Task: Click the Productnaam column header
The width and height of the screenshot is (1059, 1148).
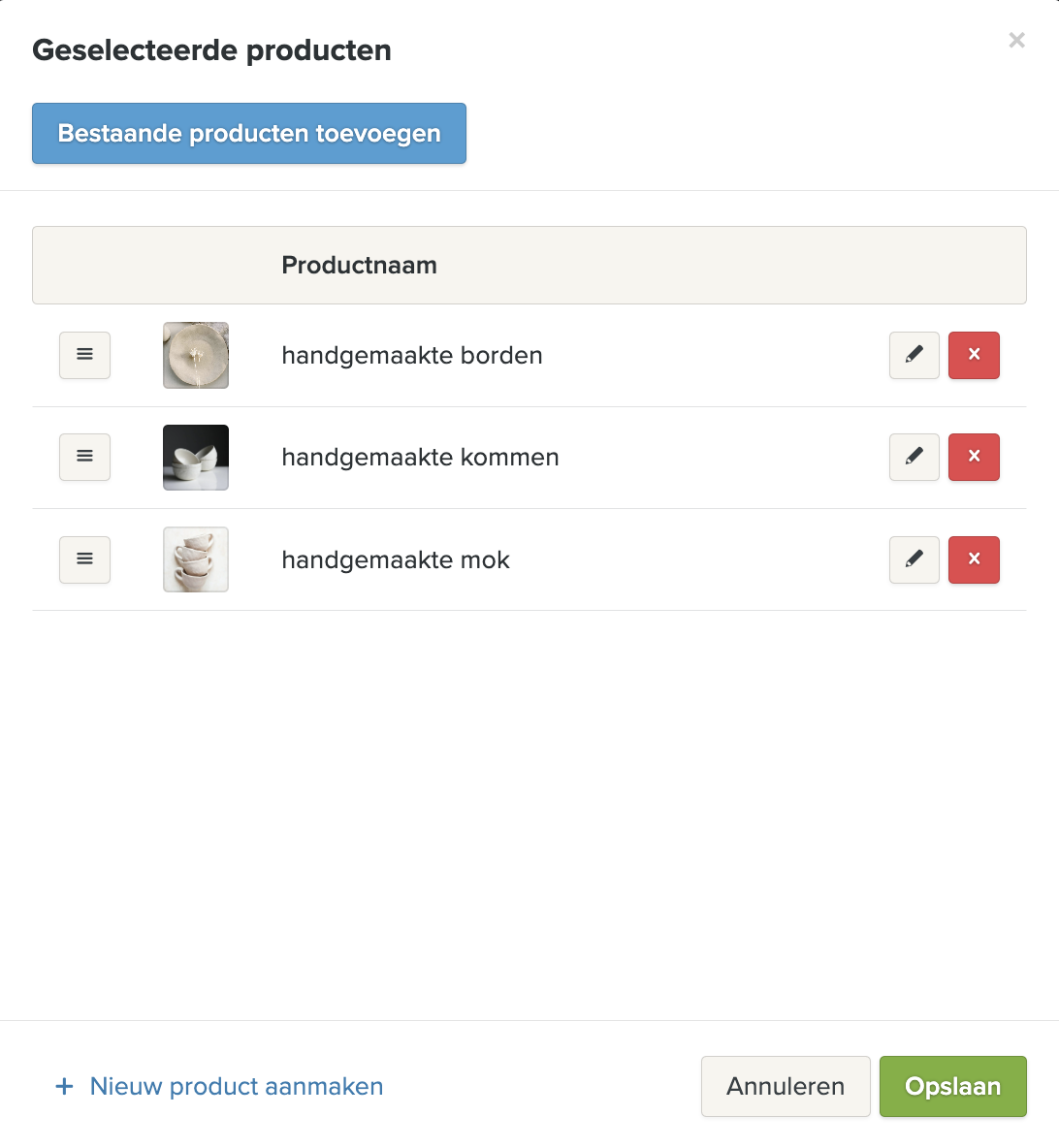Action: tap(359, 265)
